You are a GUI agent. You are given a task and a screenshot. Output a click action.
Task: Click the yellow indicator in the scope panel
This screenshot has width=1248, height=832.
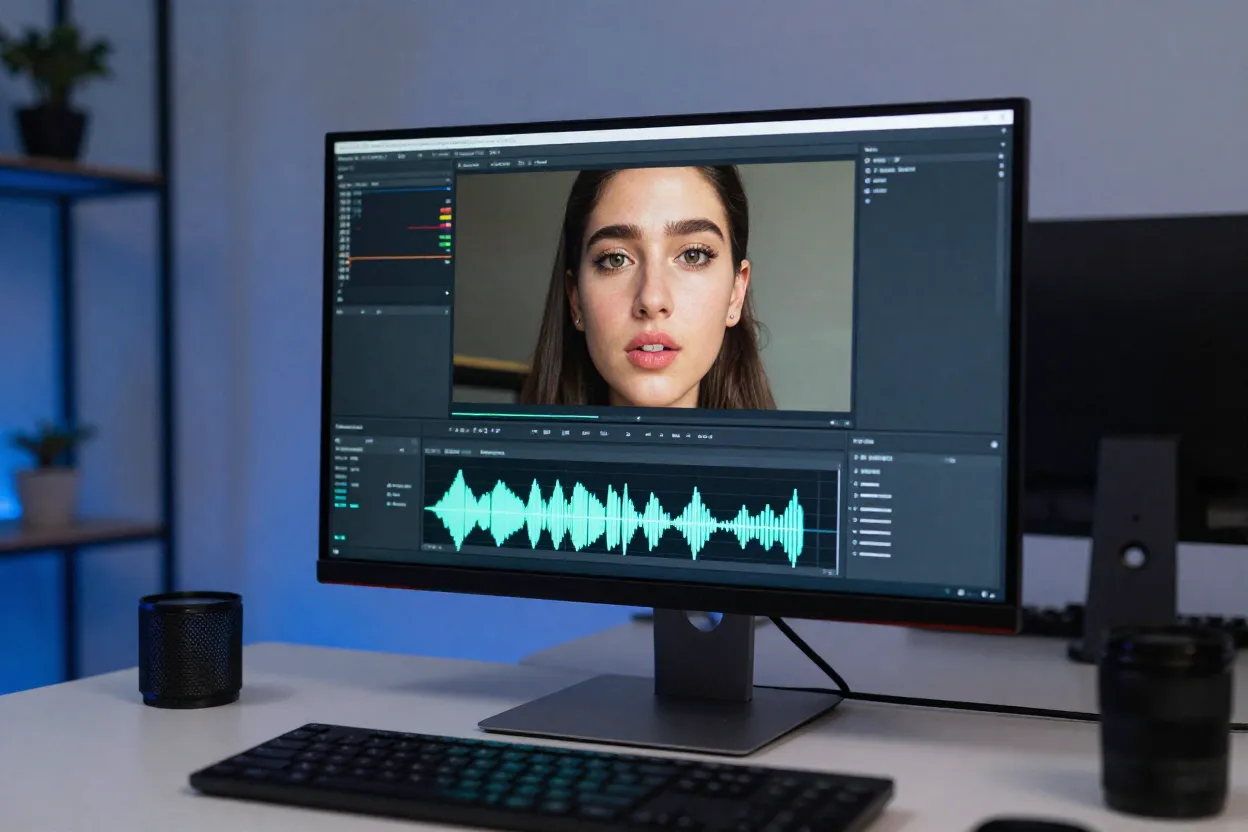[445, 218]
